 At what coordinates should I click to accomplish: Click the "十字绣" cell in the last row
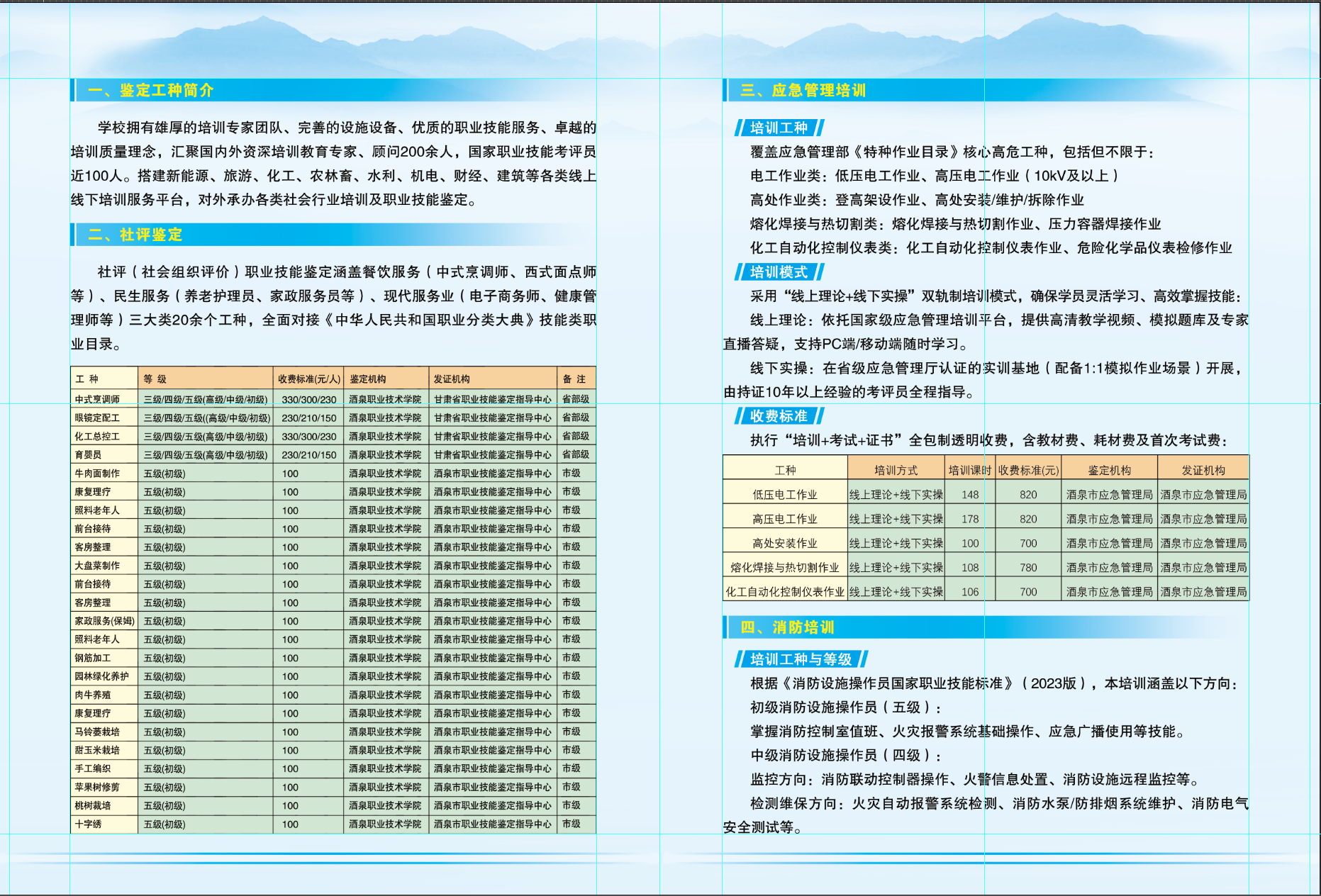pos(89,824)
